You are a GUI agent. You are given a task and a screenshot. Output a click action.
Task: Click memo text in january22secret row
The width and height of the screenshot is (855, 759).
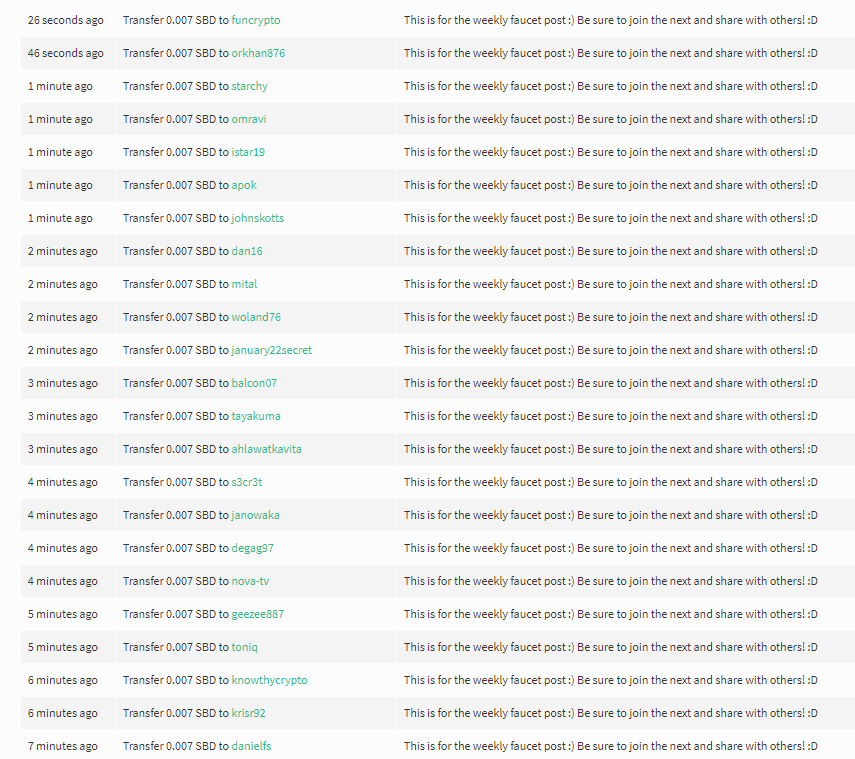tap(611, 350)
